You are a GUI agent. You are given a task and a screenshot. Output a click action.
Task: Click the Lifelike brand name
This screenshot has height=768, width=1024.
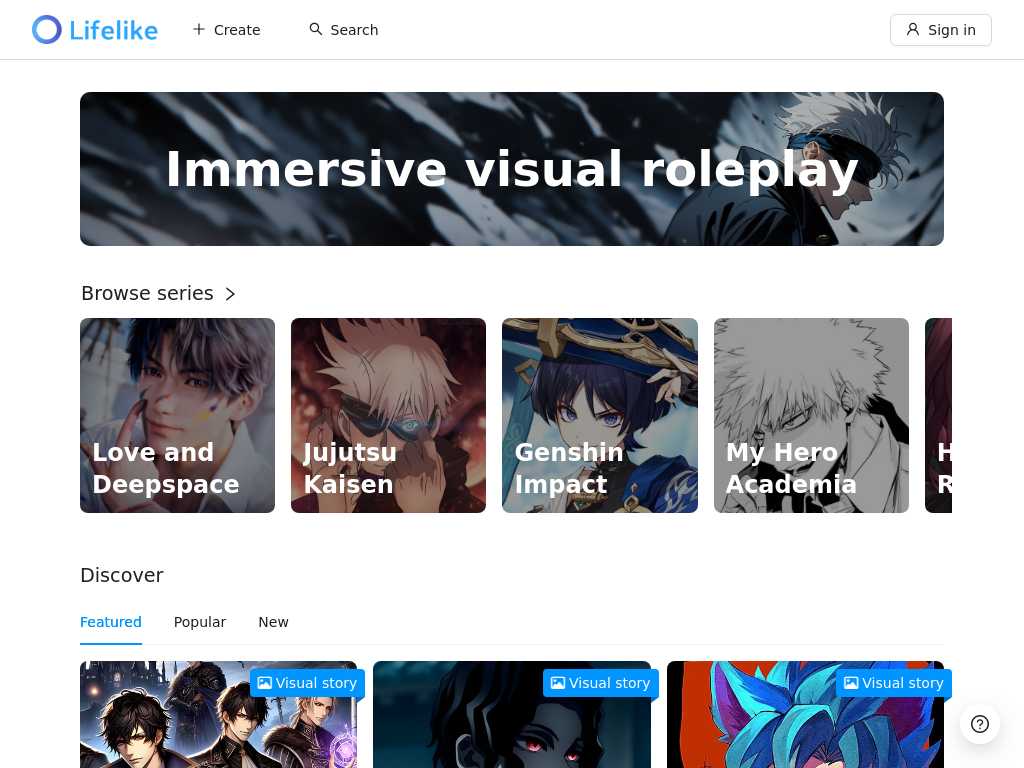point(114,31)
